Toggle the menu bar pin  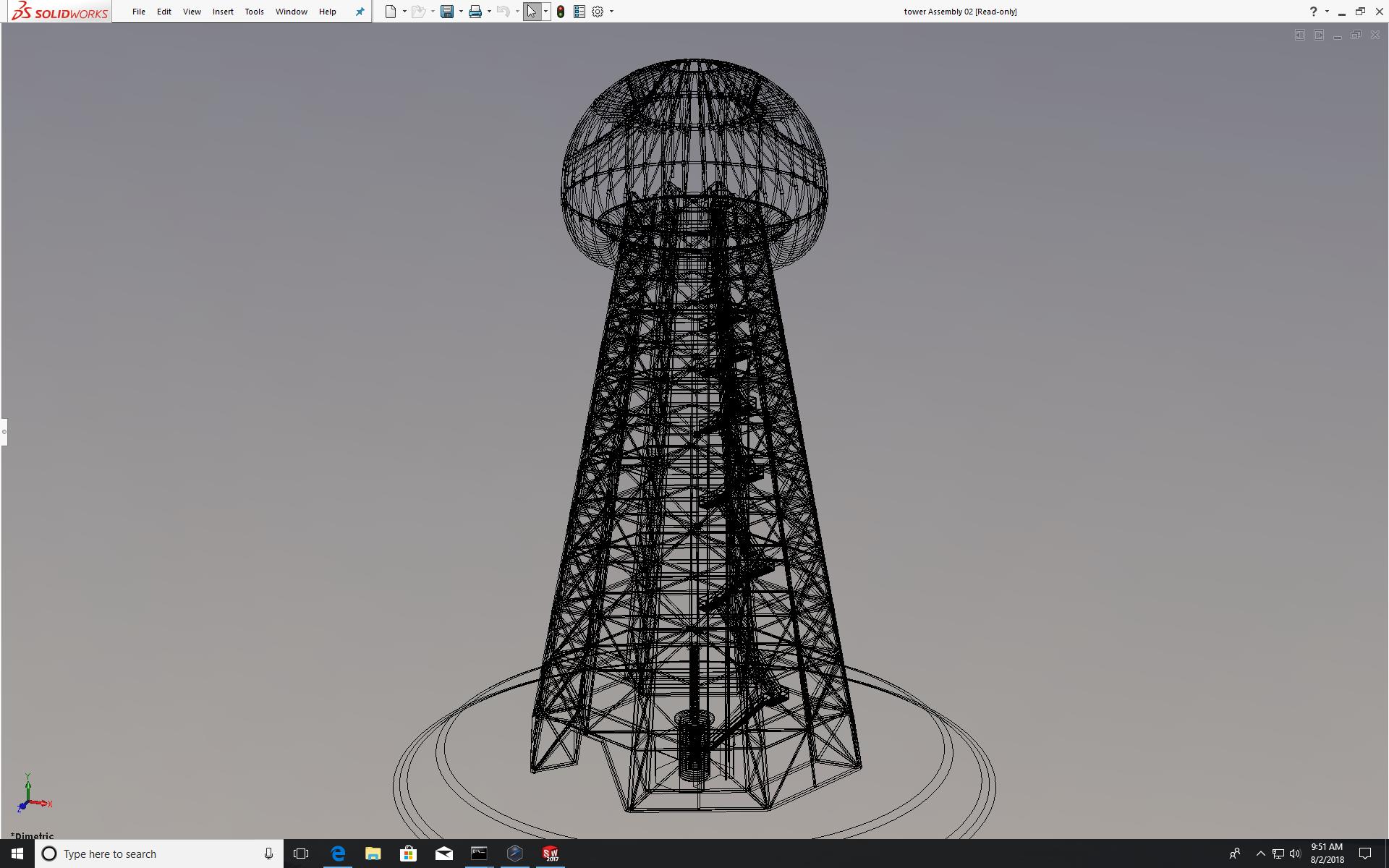[x=360, y=12]
